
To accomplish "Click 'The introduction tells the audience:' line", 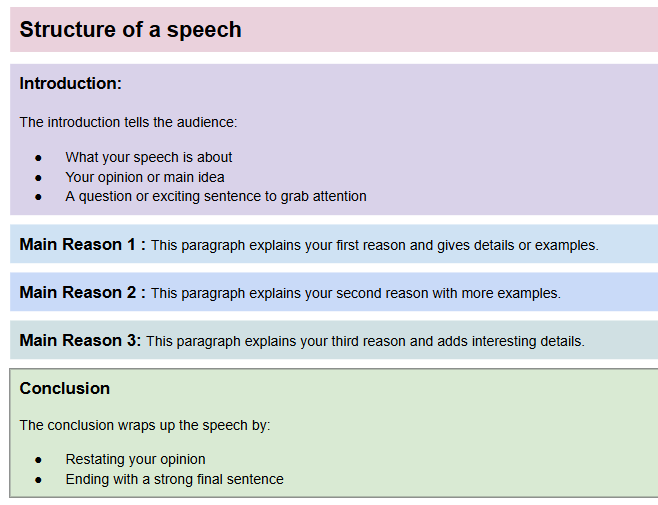I will (128, 122).
